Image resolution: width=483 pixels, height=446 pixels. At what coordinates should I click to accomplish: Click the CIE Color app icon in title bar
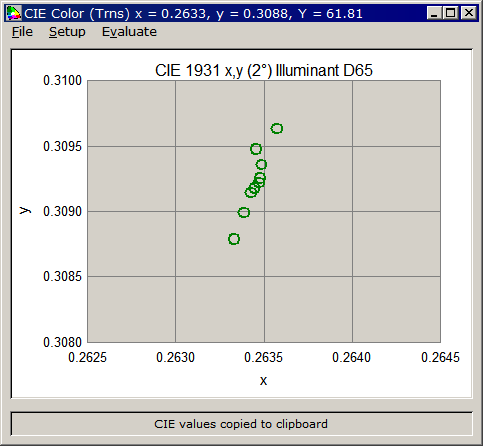(14, 13)
